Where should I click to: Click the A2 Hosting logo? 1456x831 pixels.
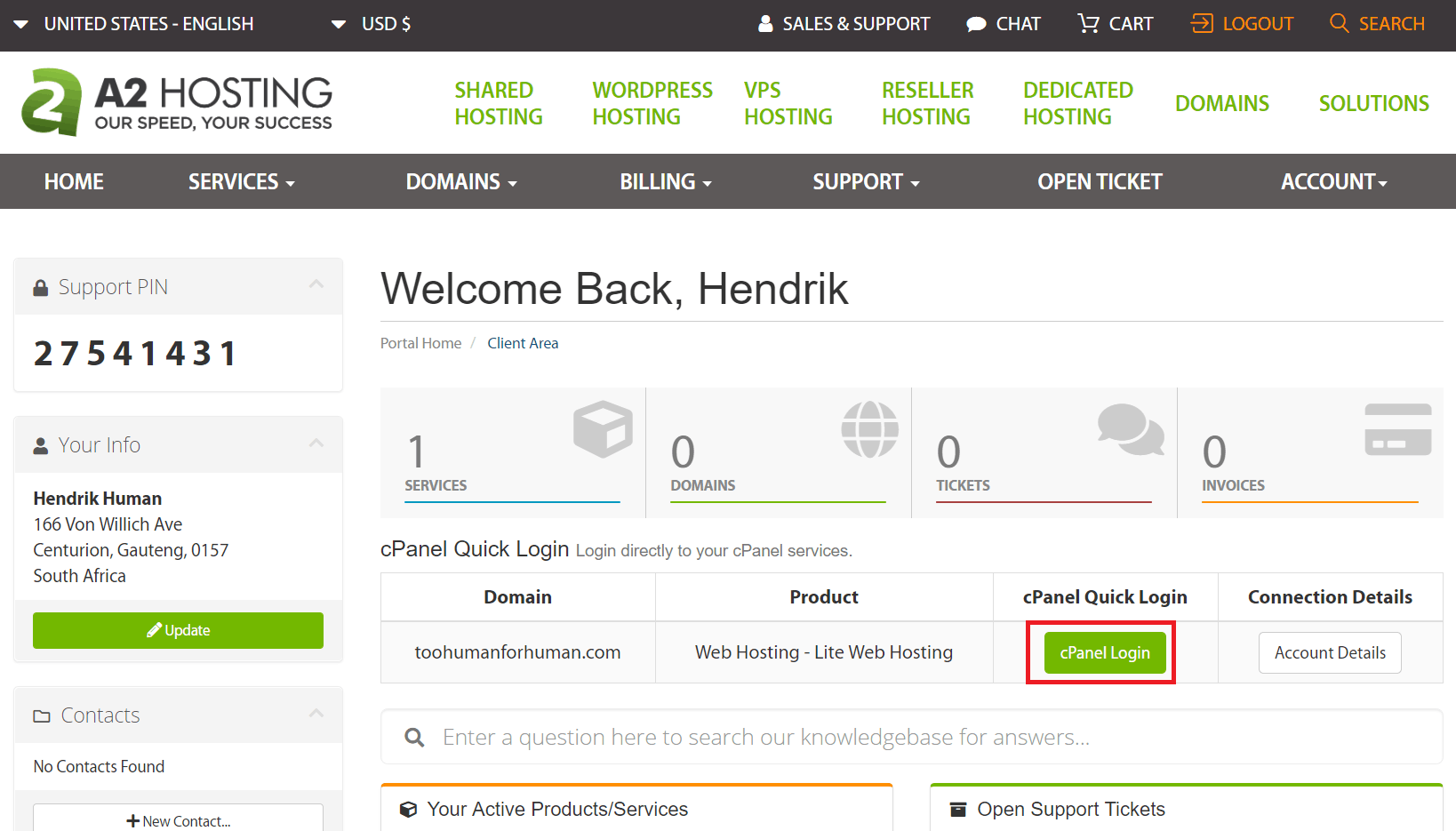[x=177, y=102]
